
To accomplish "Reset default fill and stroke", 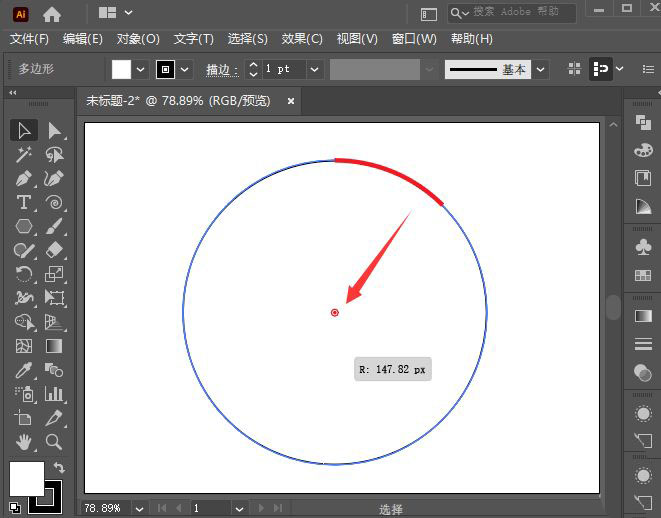I will (x=15, y=508).
